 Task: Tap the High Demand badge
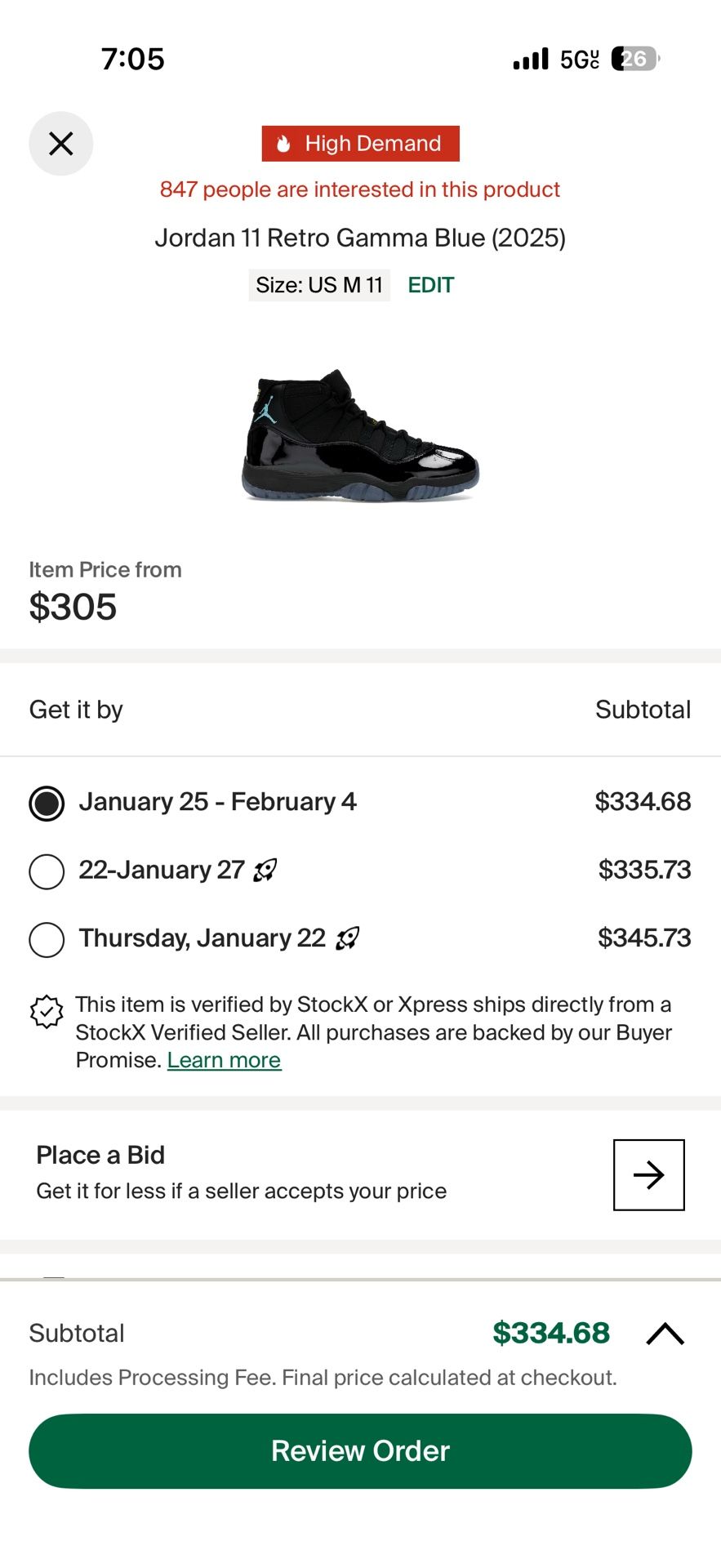click(x=361, y=144)
